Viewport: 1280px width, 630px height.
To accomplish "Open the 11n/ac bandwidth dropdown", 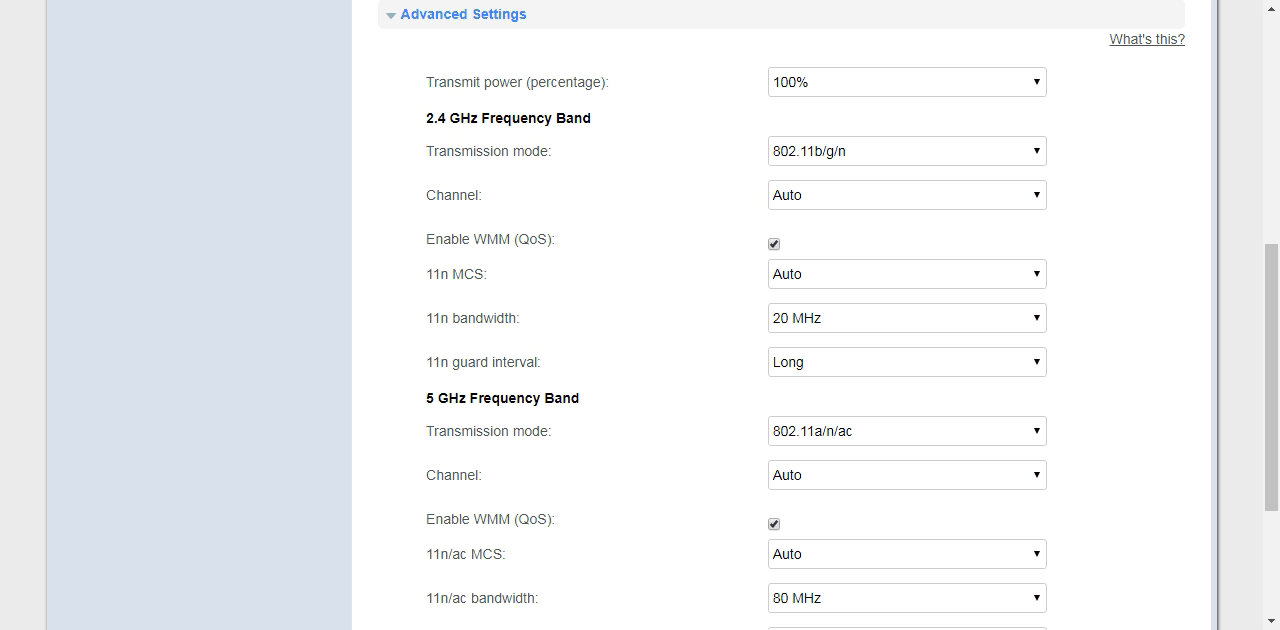I will click(x=906, y=598).
